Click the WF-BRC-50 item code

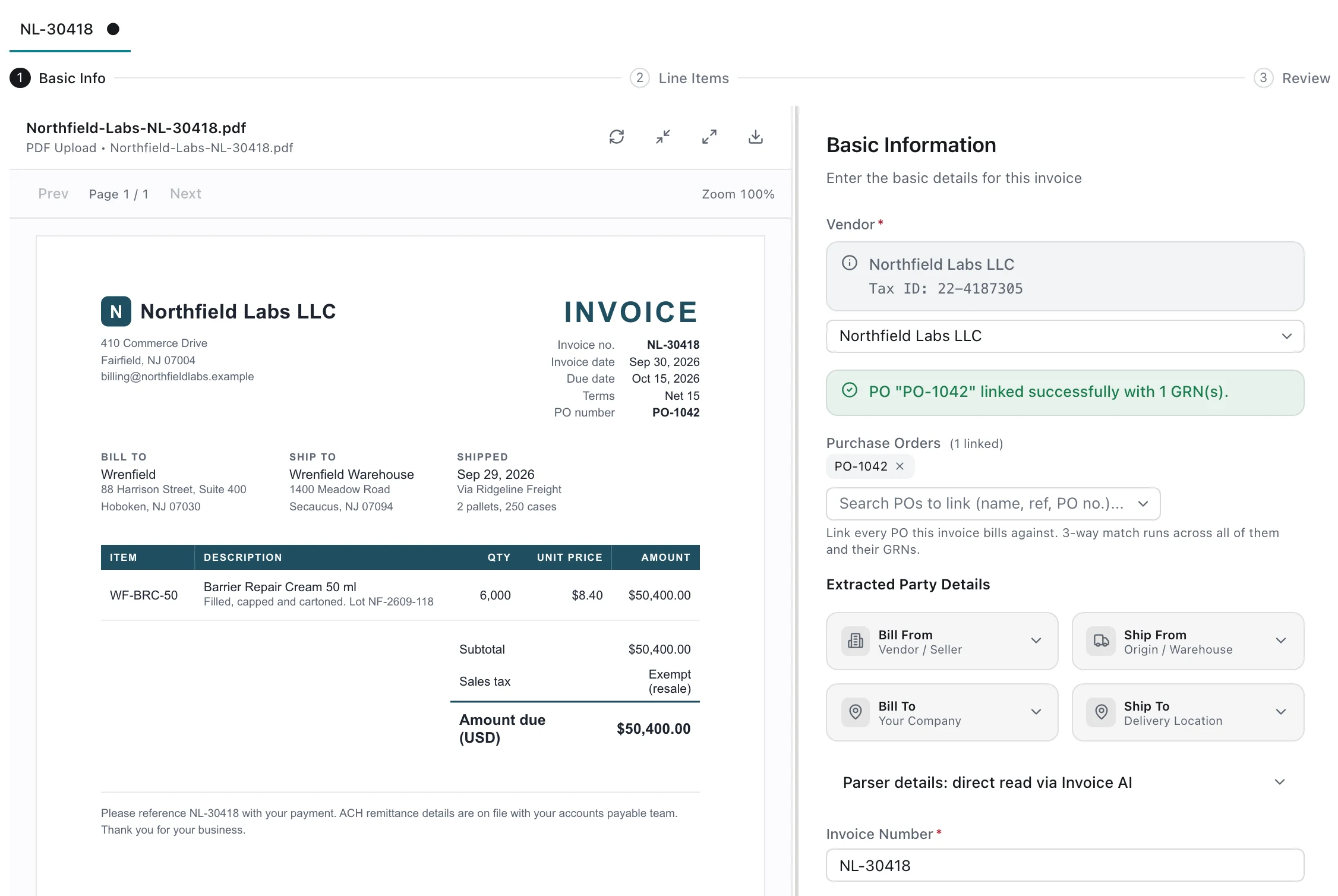click(x=143, y=595)
